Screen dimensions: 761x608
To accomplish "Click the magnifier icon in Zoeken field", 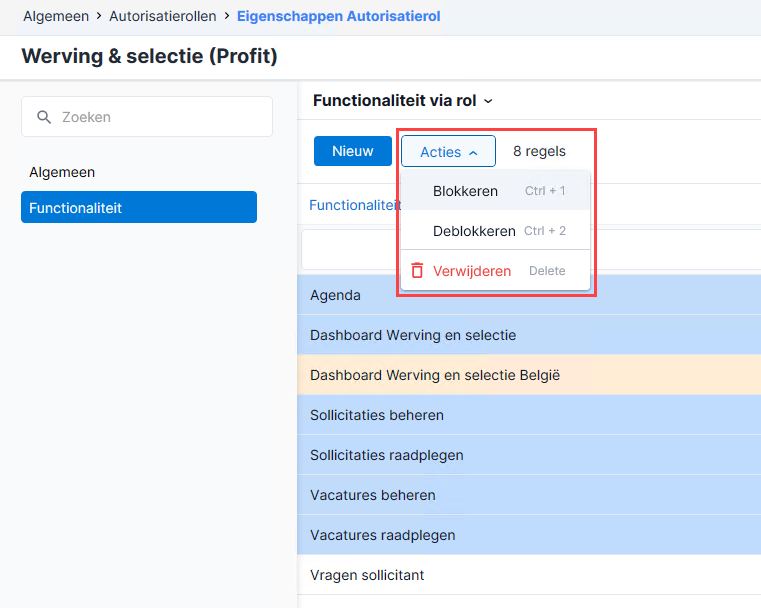I will (x=44, y=117).
